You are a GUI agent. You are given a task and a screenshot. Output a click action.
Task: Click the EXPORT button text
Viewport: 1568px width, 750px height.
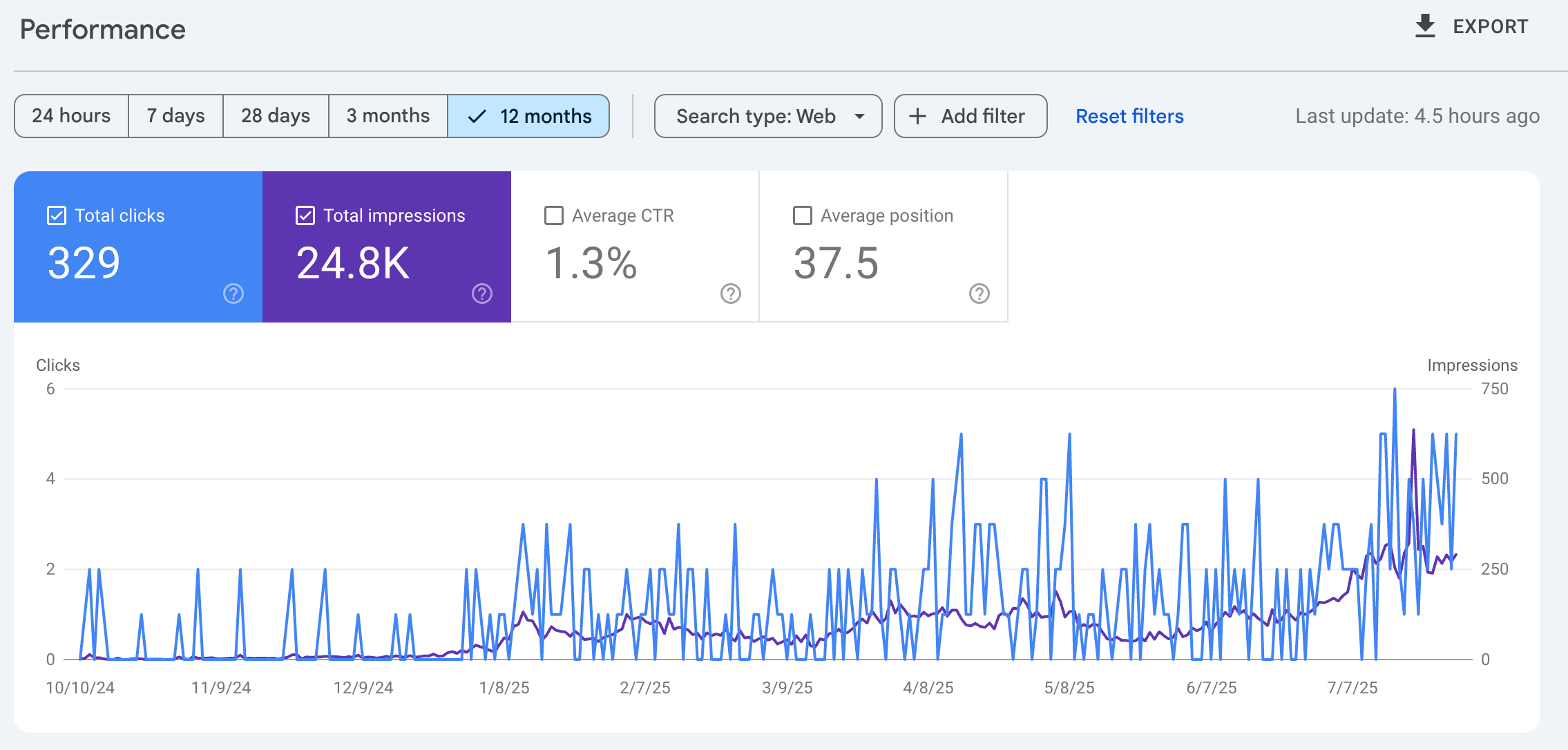point(1490,26)
